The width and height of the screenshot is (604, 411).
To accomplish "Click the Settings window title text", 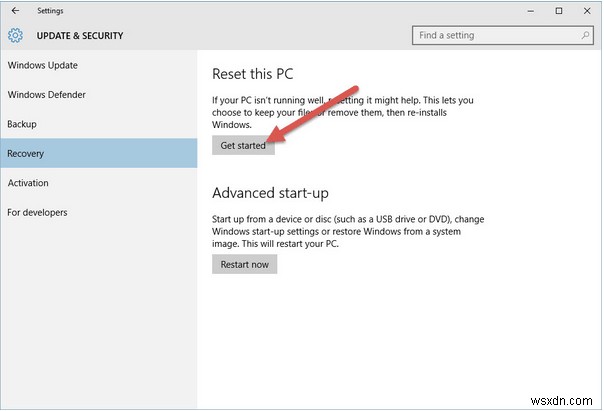I will coord(50,11).
